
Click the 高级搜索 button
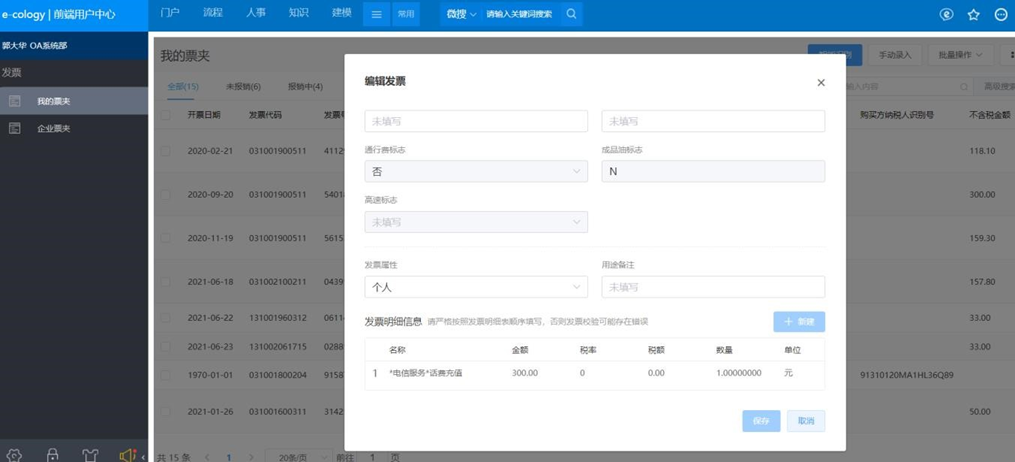coord(996,87)
